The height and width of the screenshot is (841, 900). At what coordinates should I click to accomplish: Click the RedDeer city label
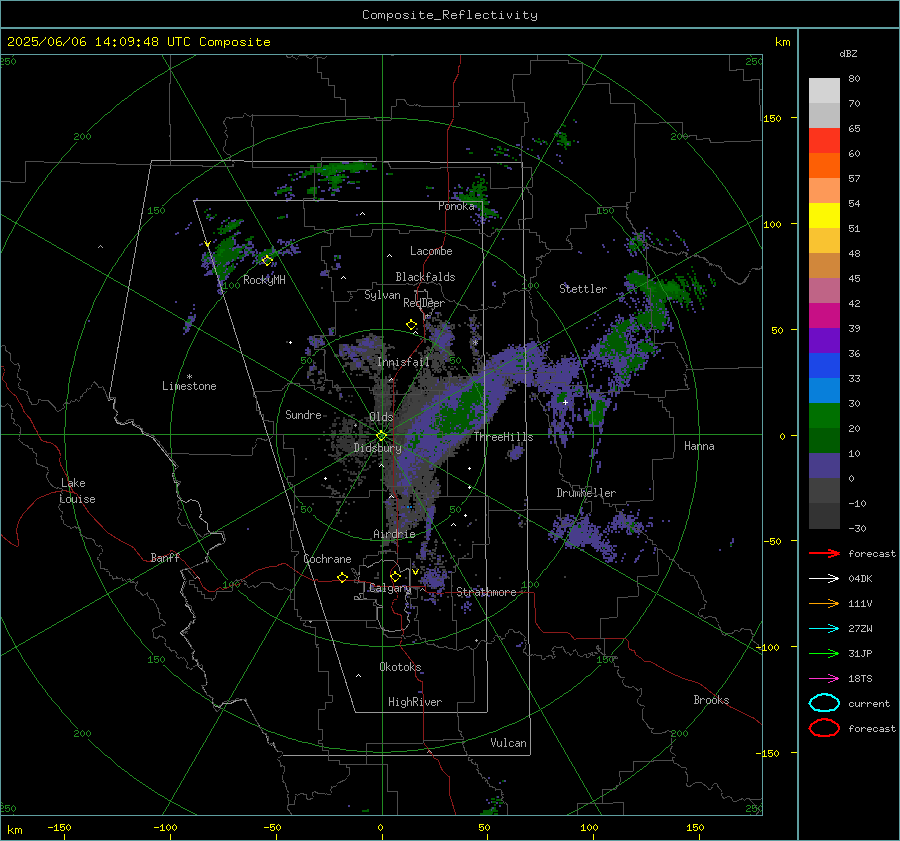[424, 303]
